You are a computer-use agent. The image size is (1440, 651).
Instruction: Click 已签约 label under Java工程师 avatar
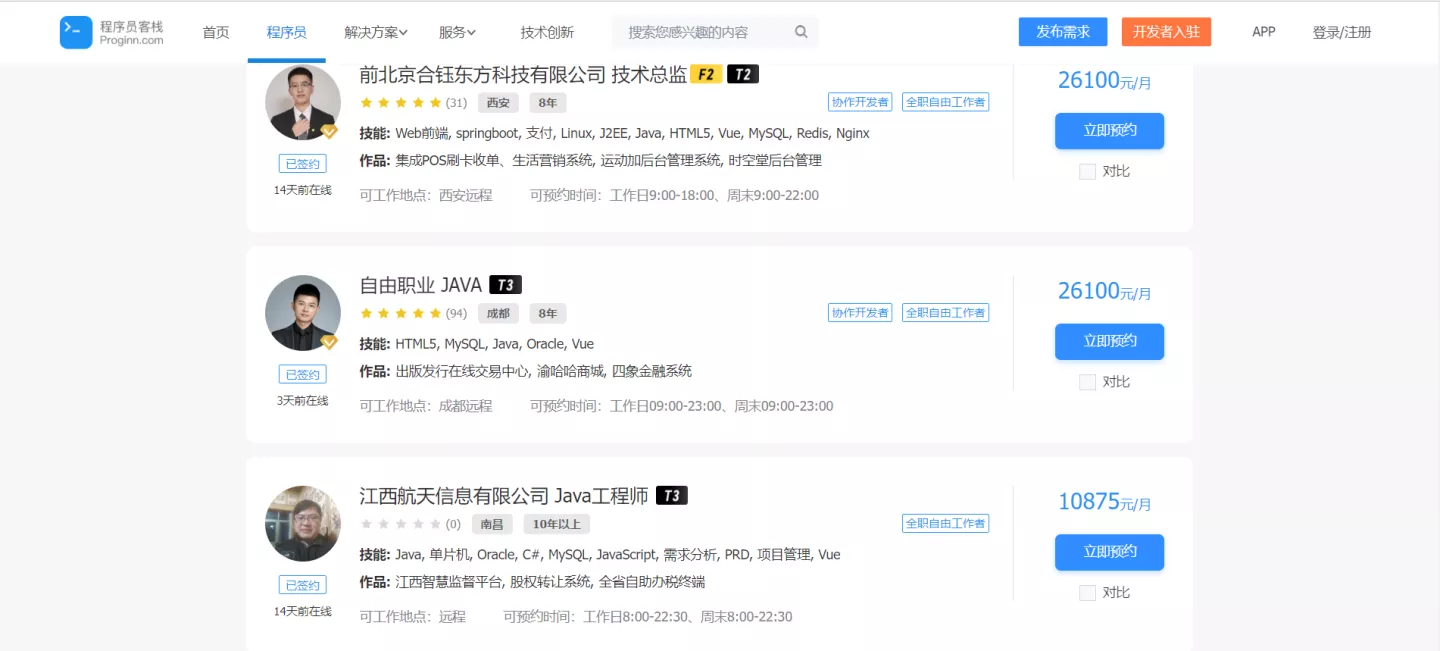tap(303, 586)
